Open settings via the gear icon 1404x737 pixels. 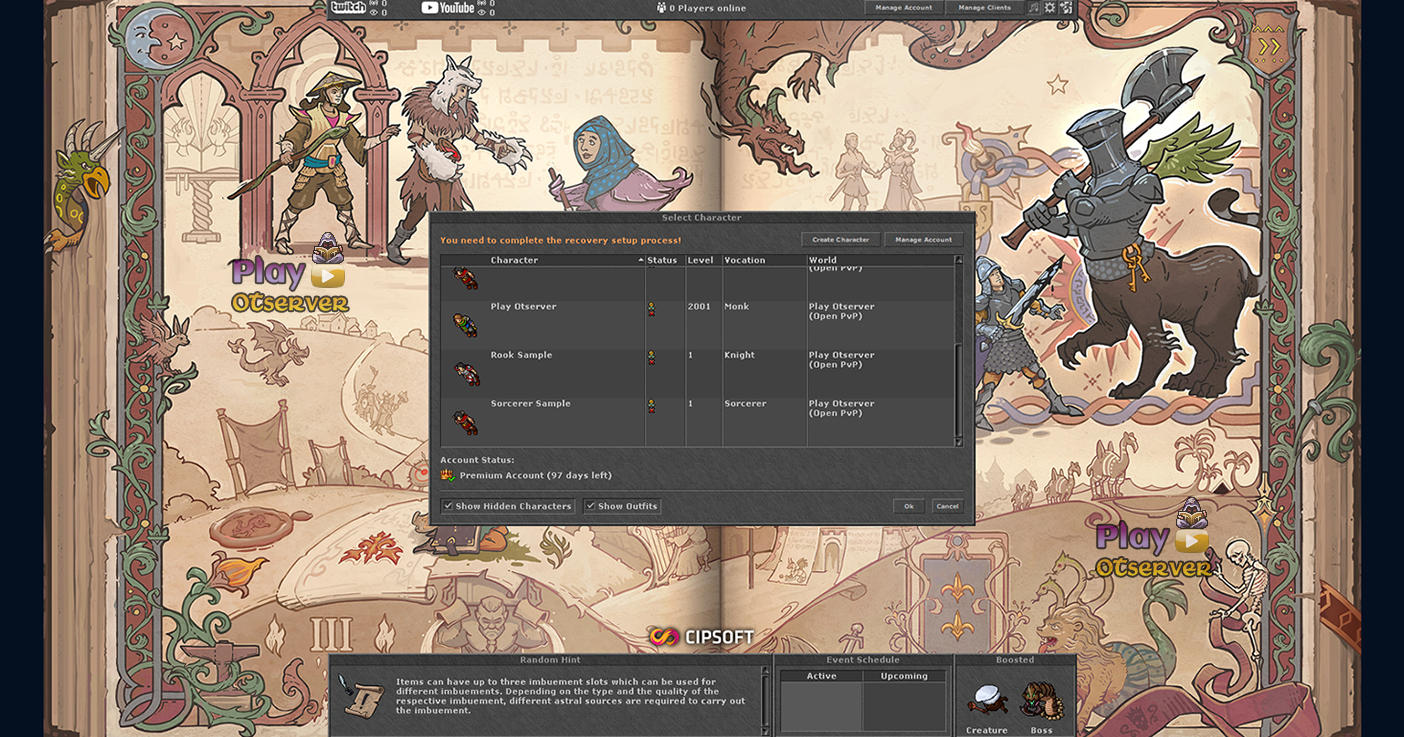pos(1050,8)
